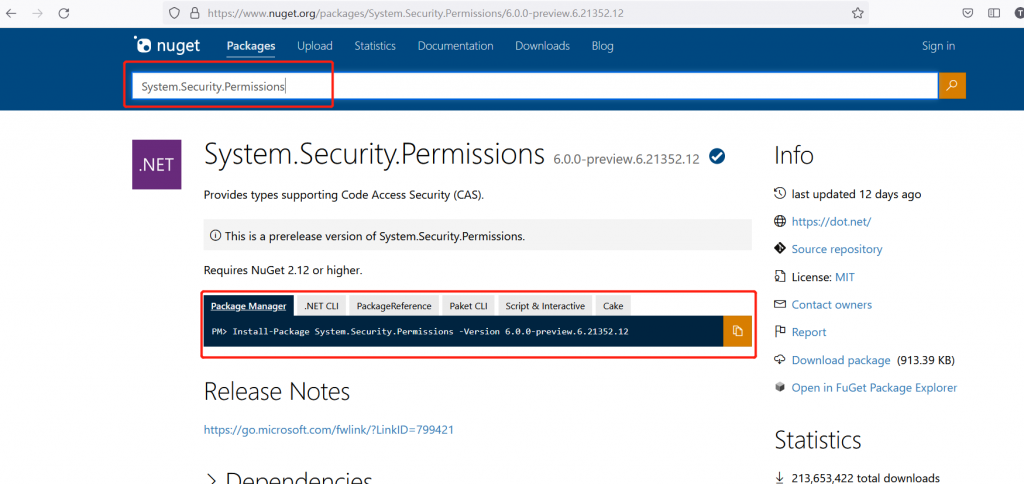Click the prerelease info circle icon

[x=215, y=236]
